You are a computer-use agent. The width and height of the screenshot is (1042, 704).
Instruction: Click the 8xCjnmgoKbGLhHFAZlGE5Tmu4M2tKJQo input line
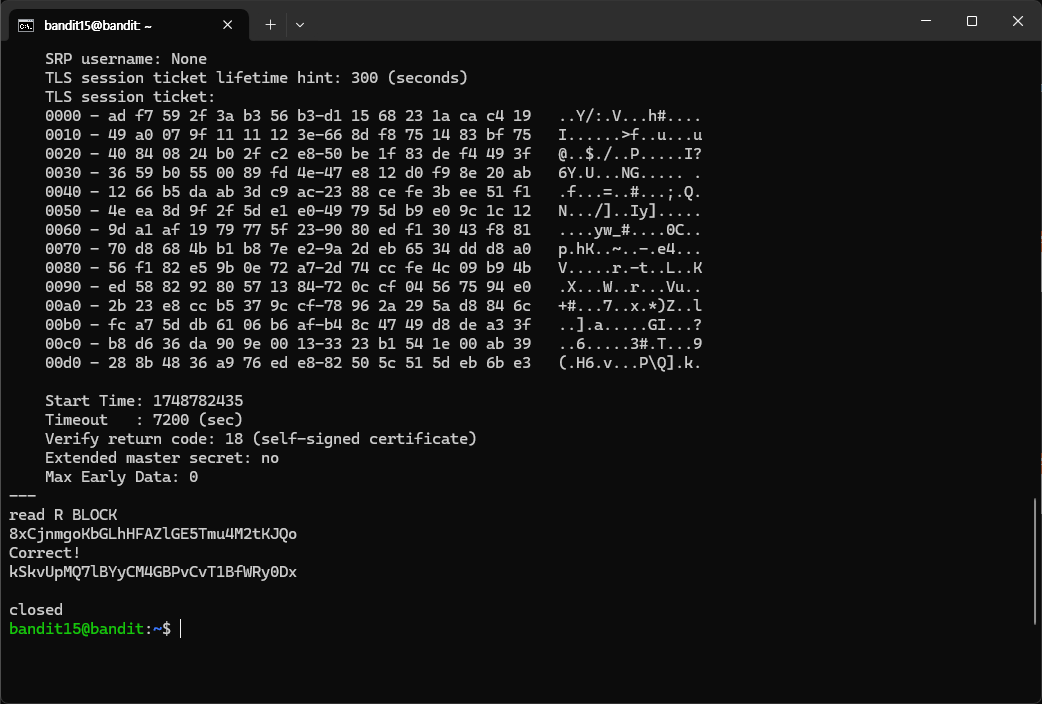tap(153, 534)
